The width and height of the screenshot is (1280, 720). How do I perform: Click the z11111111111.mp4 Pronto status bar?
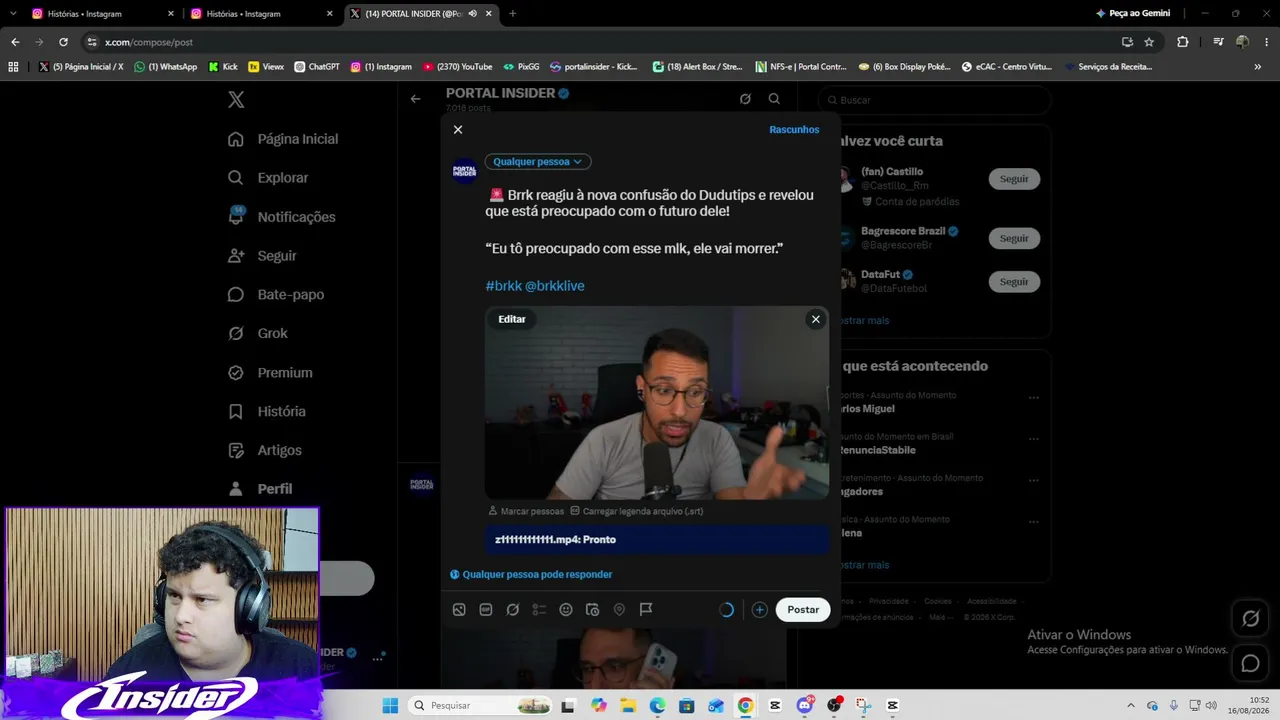[657, 540]
